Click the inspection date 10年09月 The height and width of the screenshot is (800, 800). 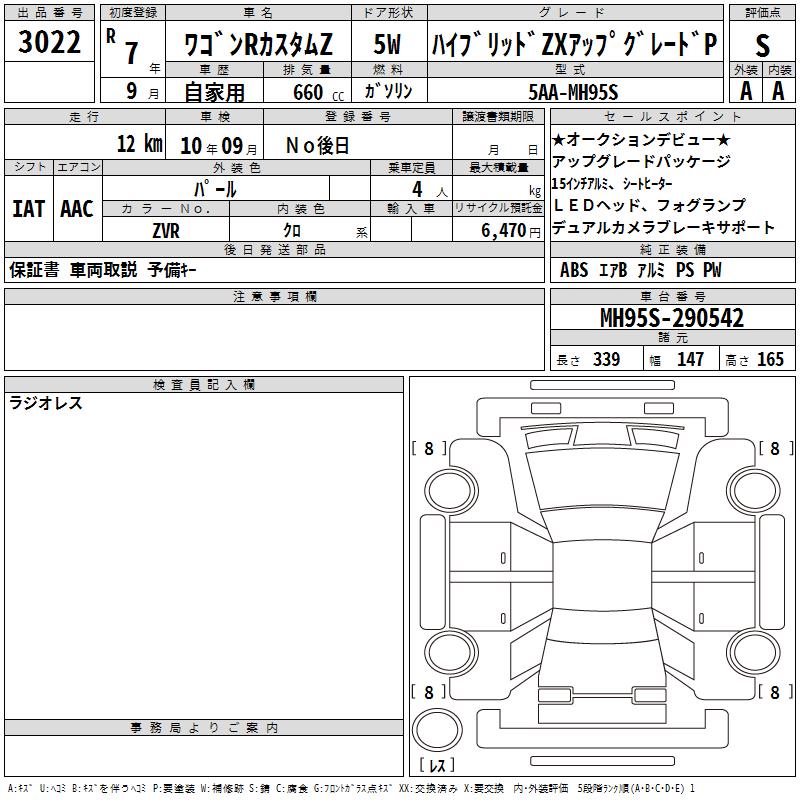tap(219, 146)
